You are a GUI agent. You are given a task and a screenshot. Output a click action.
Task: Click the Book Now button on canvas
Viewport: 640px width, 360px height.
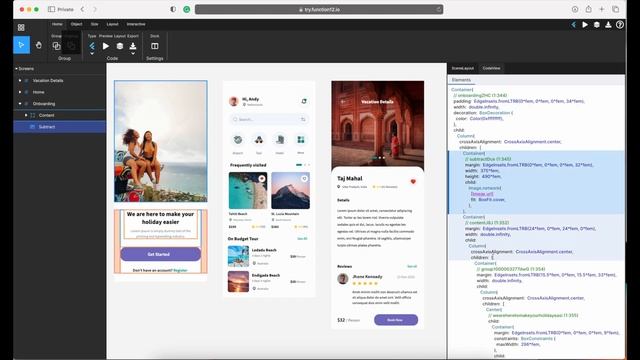[396, 320]
